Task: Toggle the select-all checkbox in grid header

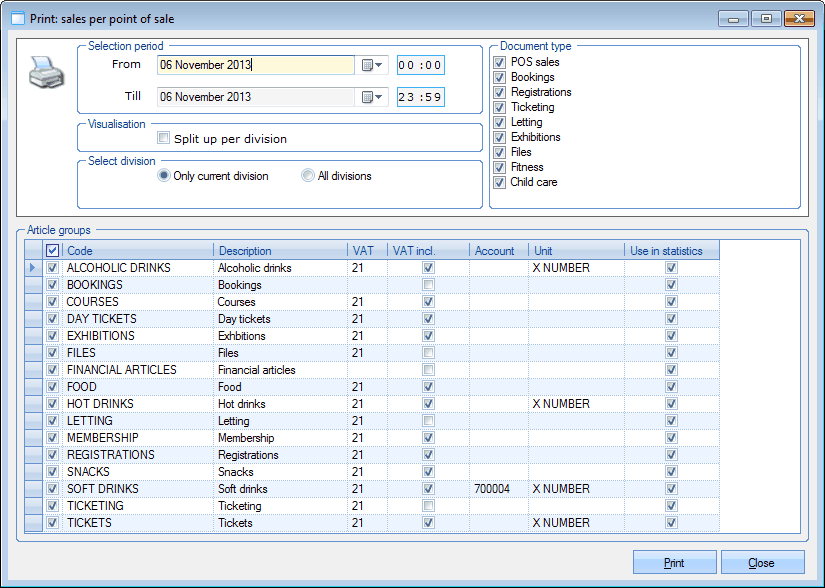Action: click(x=53, y=251)
